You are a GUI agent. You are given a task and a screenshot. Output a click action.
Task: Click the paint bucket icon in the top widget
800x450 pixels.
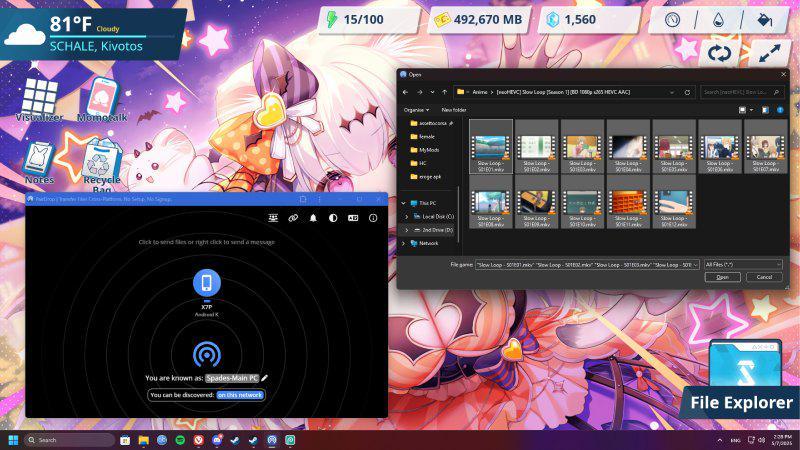764,20
